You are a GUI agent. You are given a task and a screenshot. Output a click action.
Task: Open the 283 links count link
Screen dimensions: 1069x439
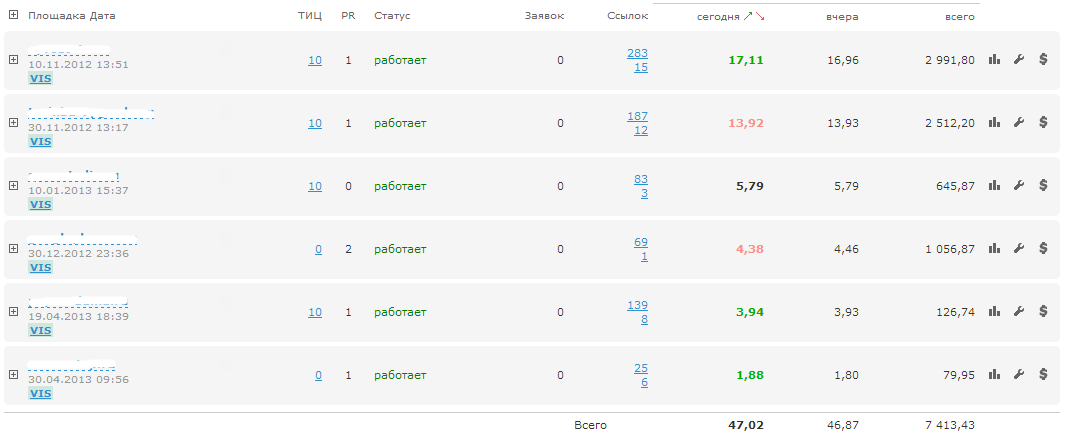[637, 53]
